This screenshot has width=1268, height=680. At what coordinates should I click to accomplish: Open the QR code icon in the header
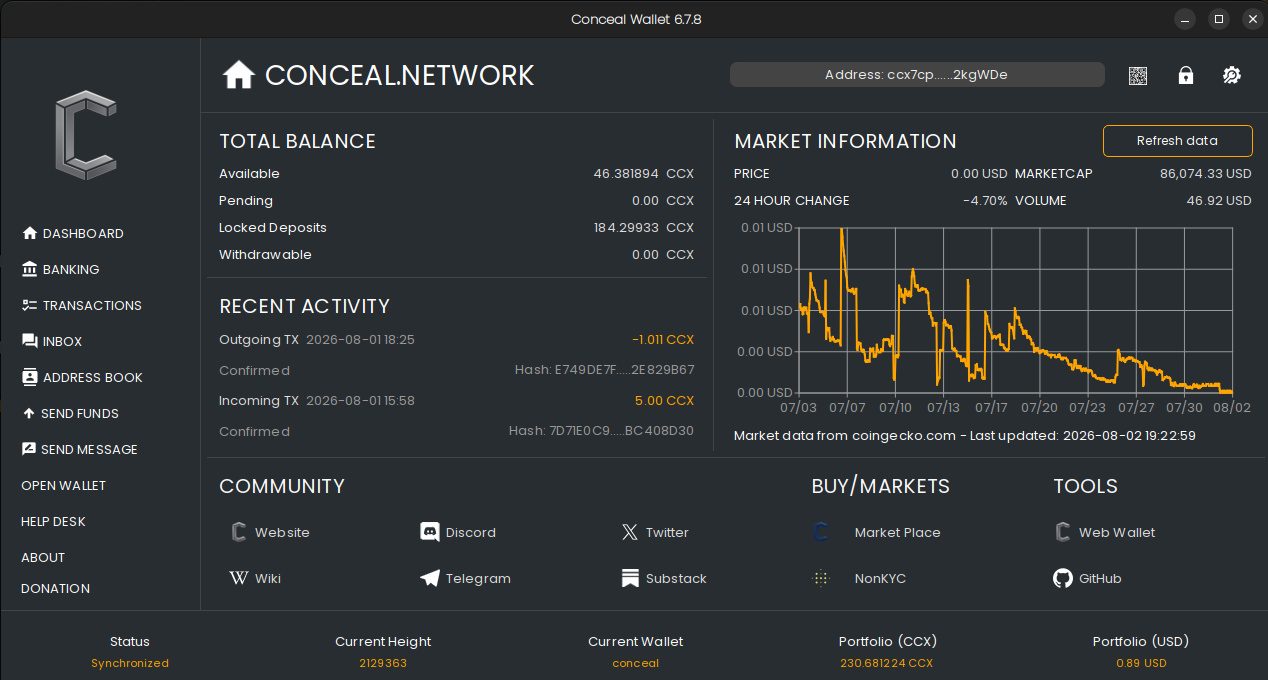coord(1138,75)
